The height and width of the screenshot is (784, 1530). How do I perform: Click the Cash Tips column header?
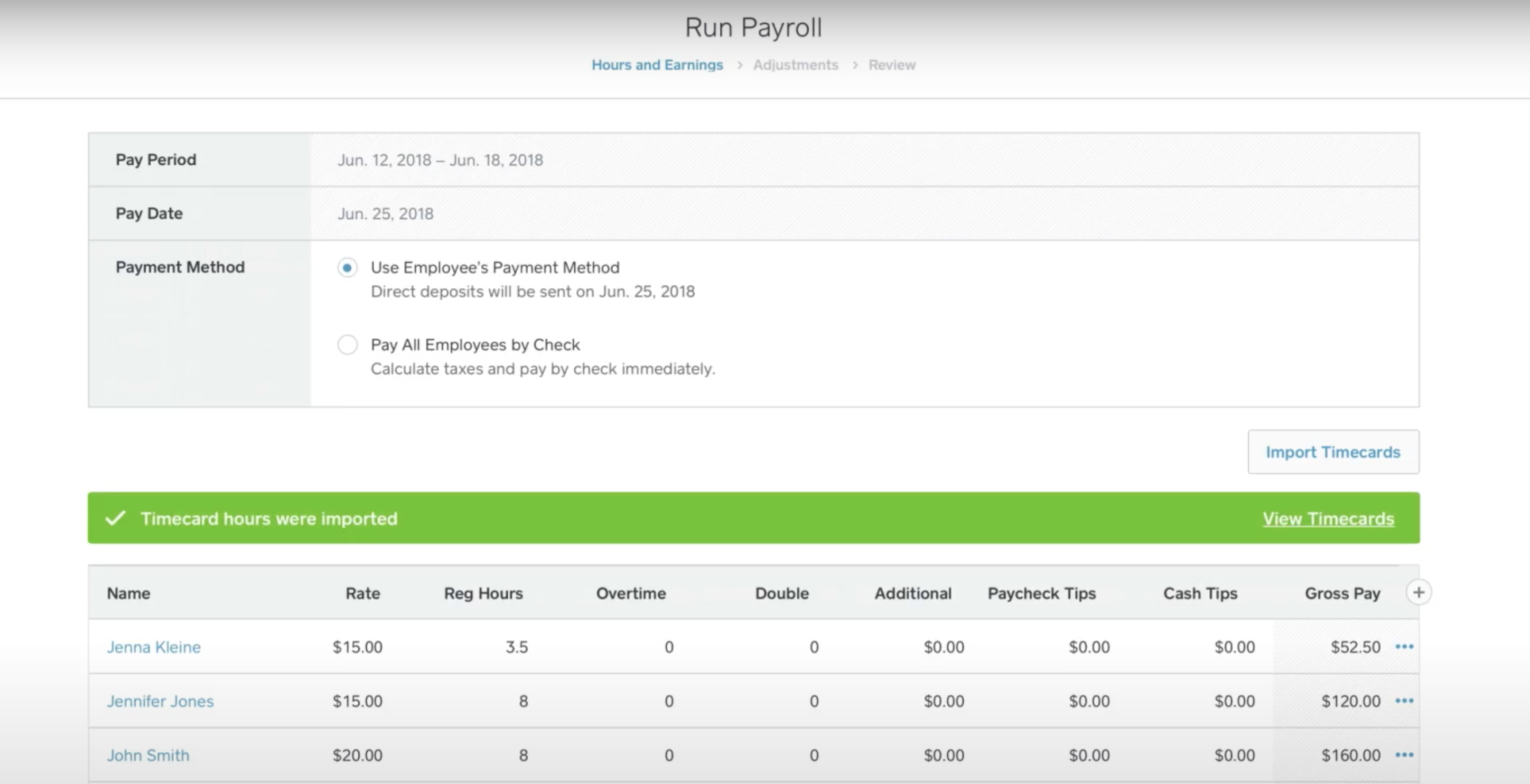1200,593
